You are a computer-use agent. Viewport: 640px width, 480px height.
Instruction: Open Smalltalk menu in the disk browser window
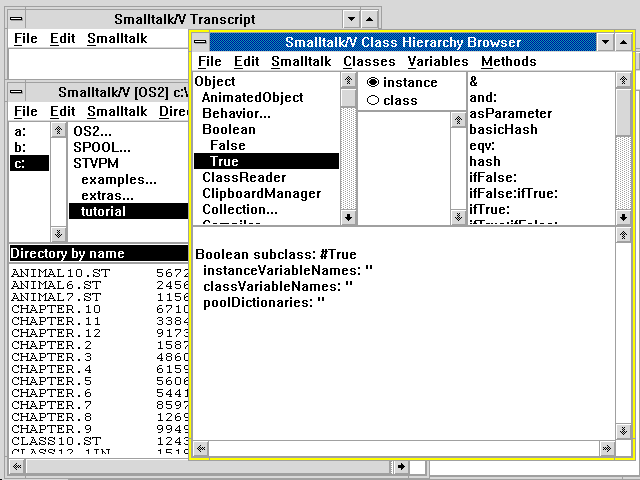click(117, 111)
